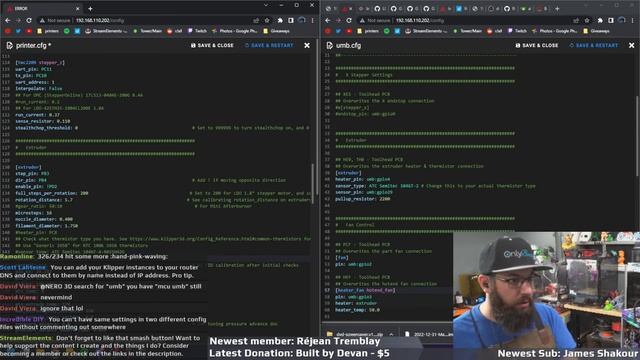Image resolution: width=640 pixels, height=360 pixels.
Task: Close the umb.cfg editor with X
Action: pos(631,45)
